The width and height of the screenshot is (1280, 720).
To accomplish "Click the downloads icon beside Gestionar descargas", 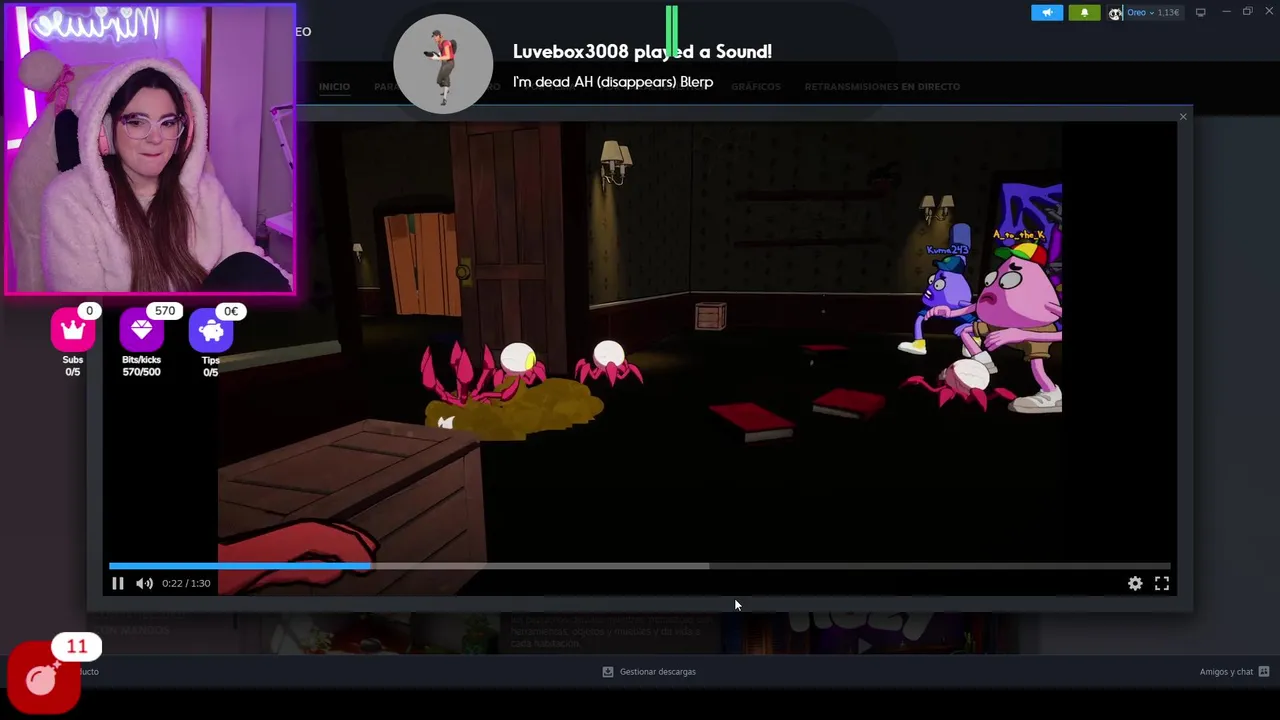I will [607, 672].
